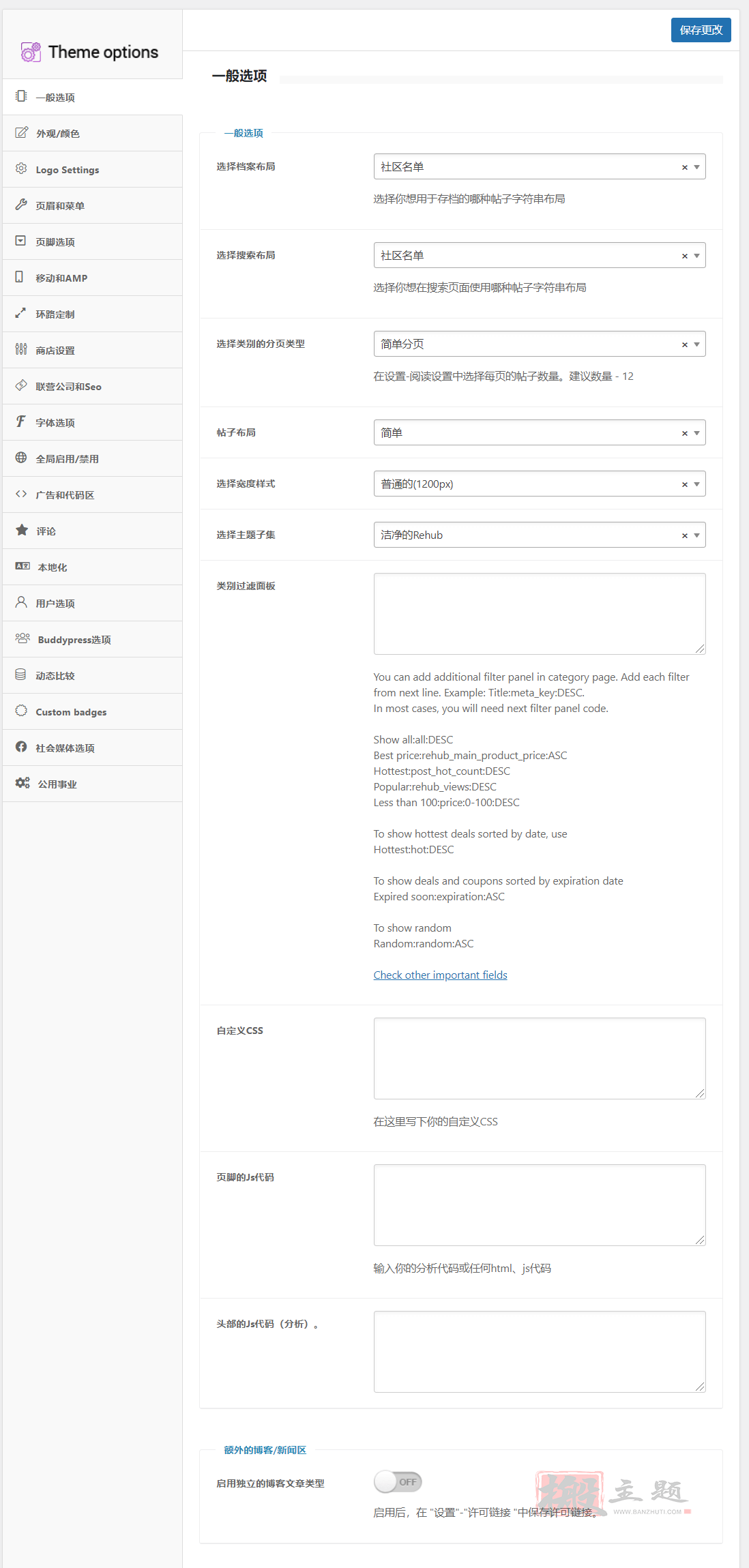Screen dimensions: 749x1568
Task: Clear the 选择搜索布局 selection with ×
Action: [x=685, y=256]
